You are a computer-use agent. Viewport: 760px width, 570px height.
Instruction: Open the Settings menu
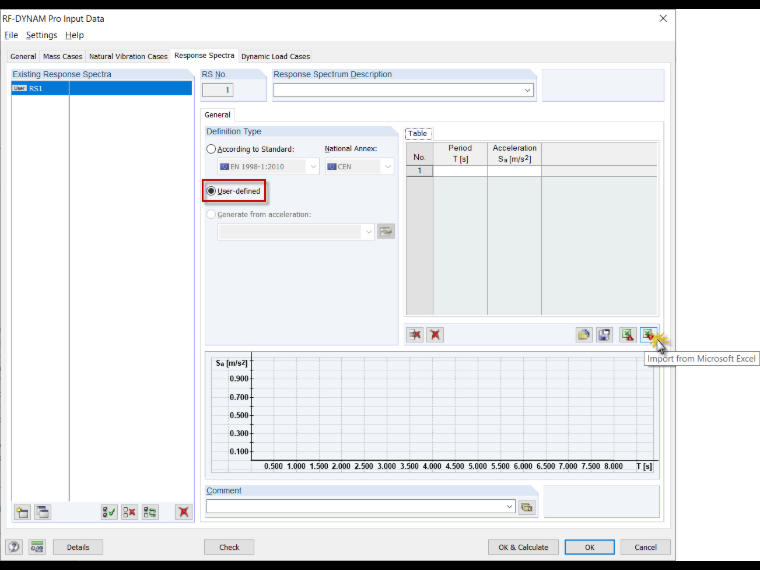pyautogui.click(x=41, y=35)
